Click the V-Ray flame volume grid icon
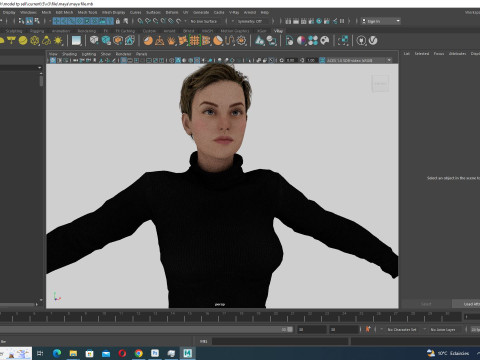Screen dimensions: 480x360 (x=130, y=41)
